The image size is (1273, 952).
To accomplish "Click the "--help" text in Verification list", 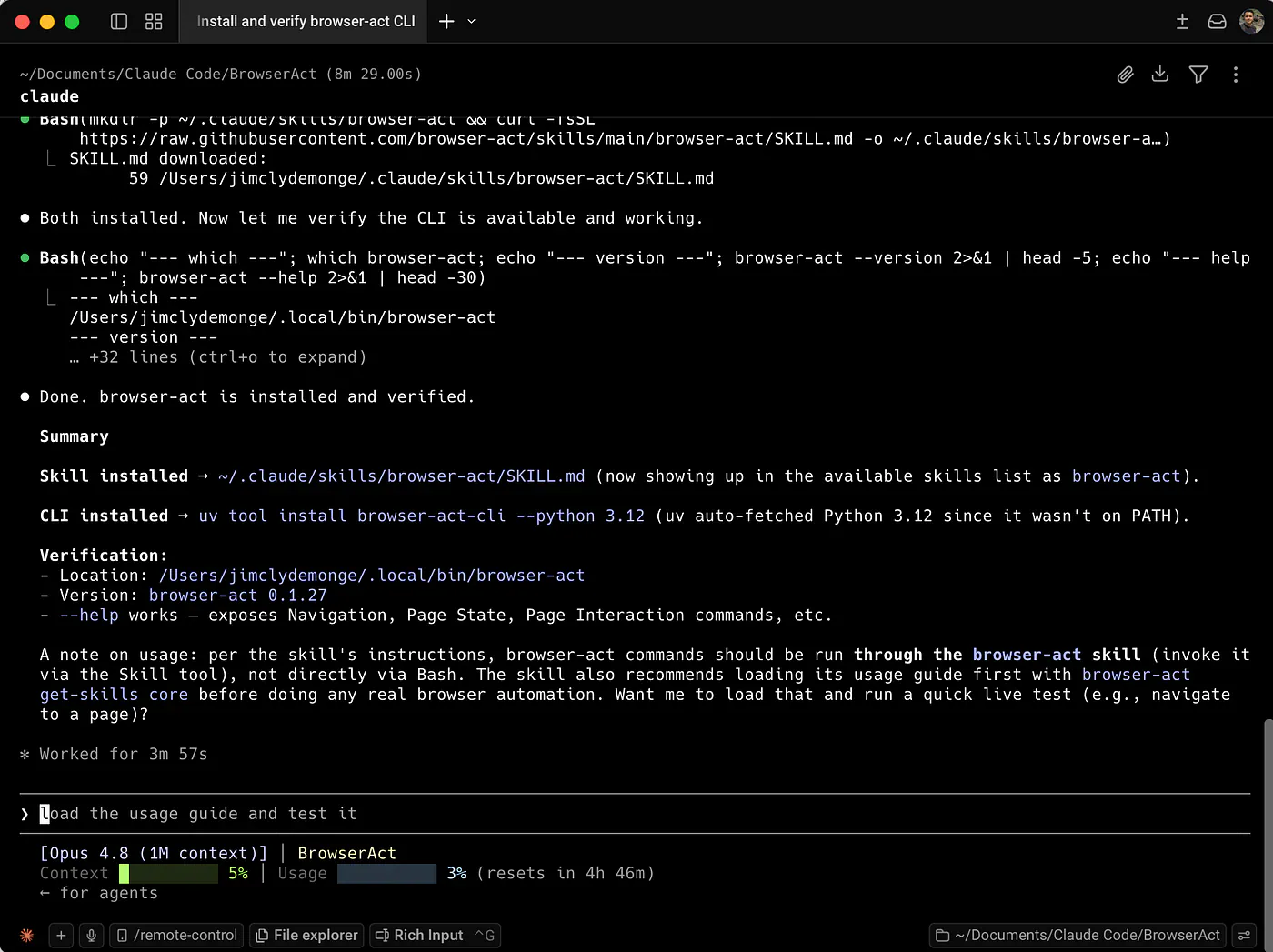I will click(89, 616).
